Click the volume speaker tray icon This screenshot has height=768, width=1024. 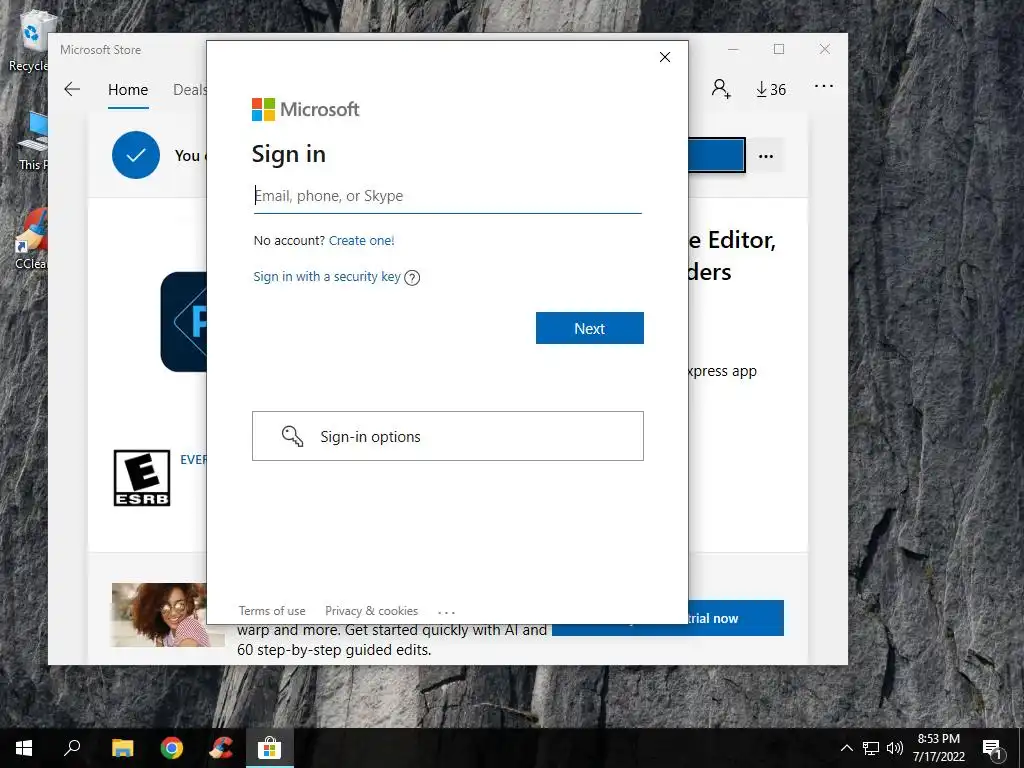click(x=895, y=748)
